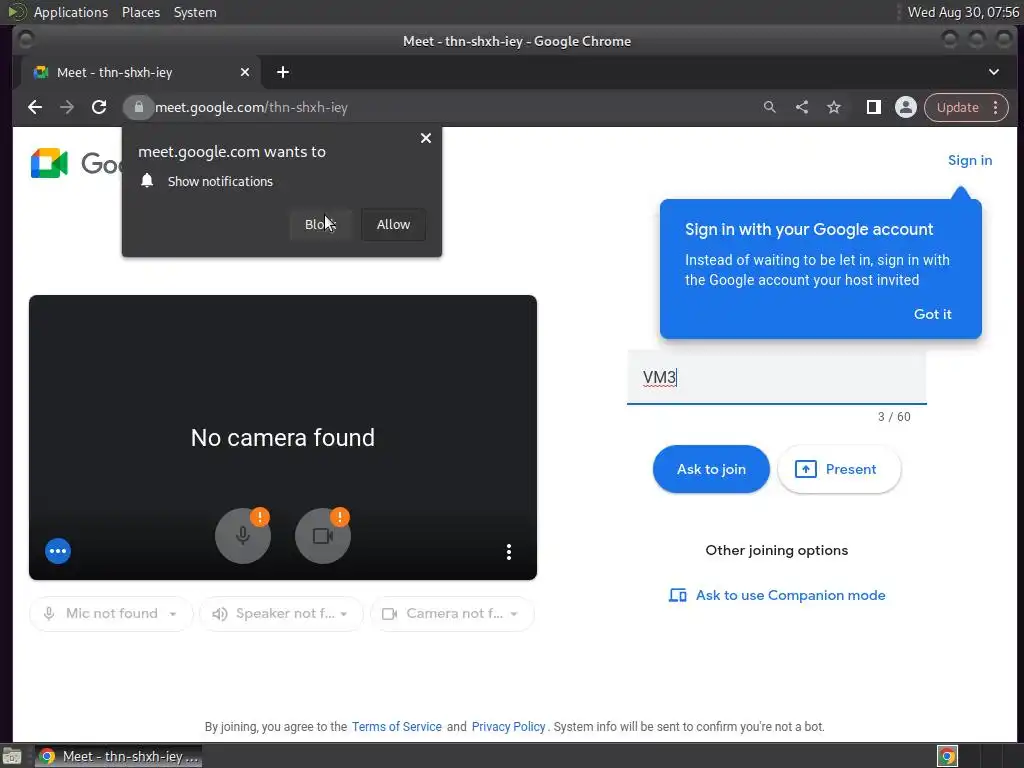Click the Meet taskbar window entry
Screen dimensions: 1024x768
point(118,756)
